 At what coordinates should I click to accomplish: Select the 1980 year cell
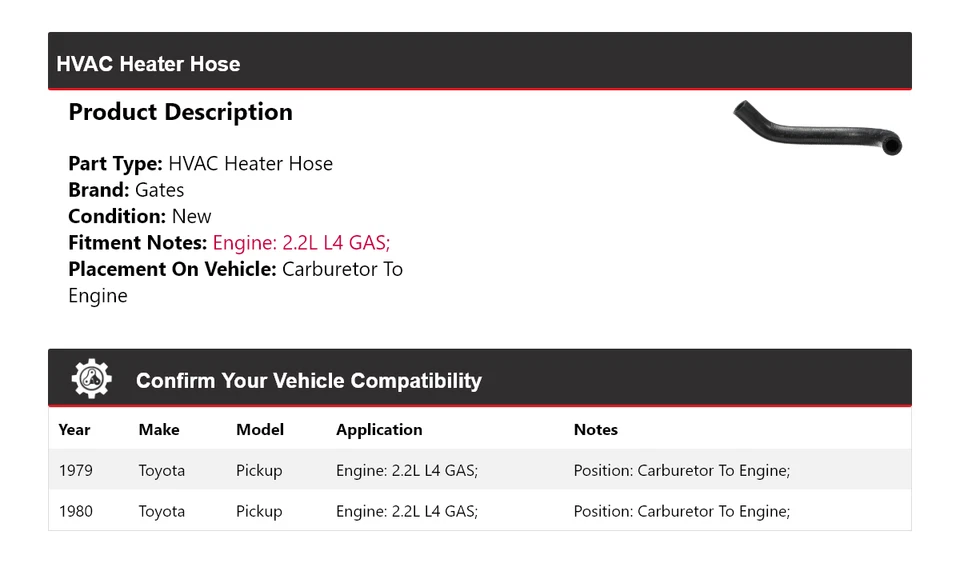click(75, 511)
